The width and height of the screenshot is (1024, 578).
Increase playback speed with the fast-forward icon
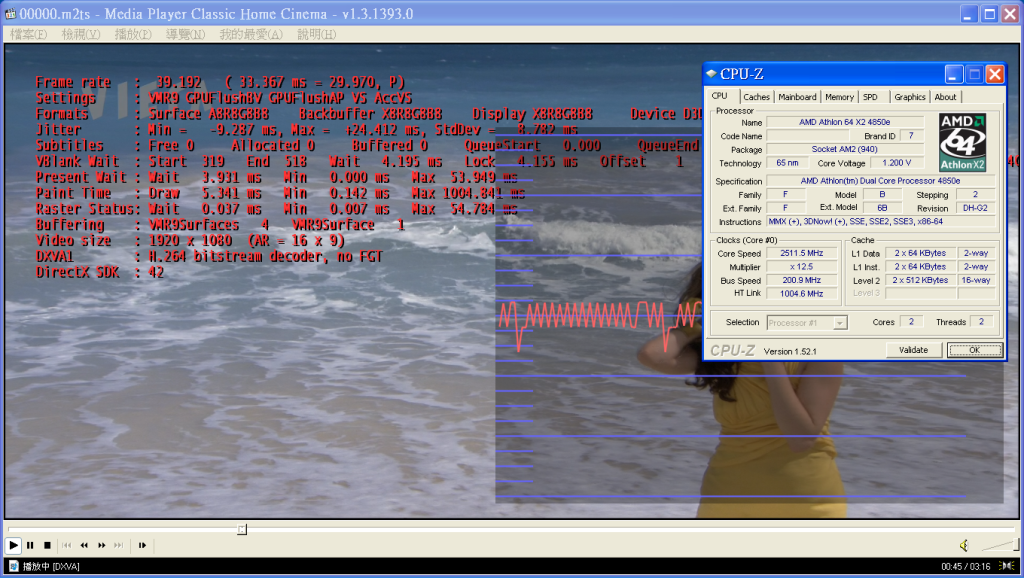(x=102, y=545)
